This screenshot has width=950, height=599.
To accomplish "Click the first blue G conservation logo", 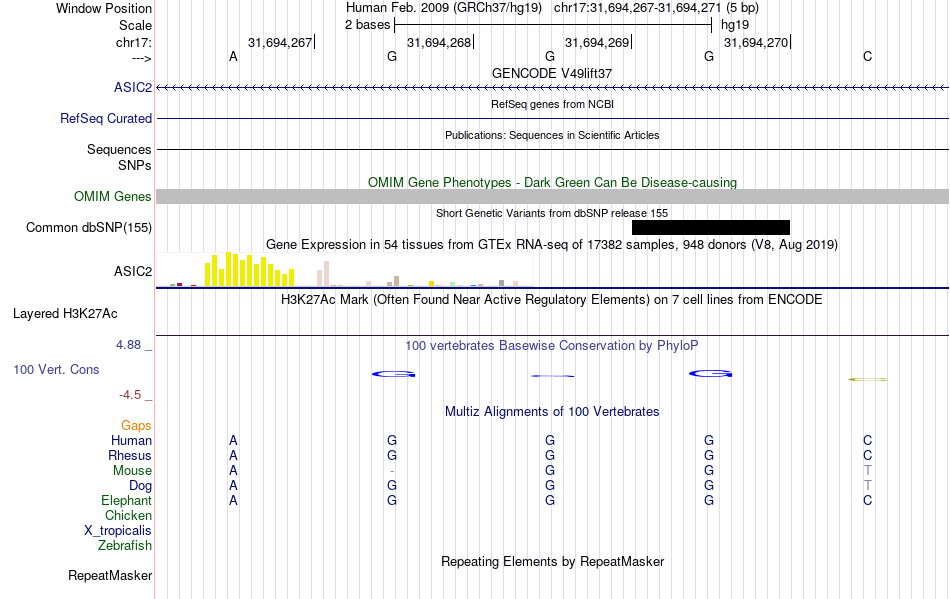I will (394, 374).
